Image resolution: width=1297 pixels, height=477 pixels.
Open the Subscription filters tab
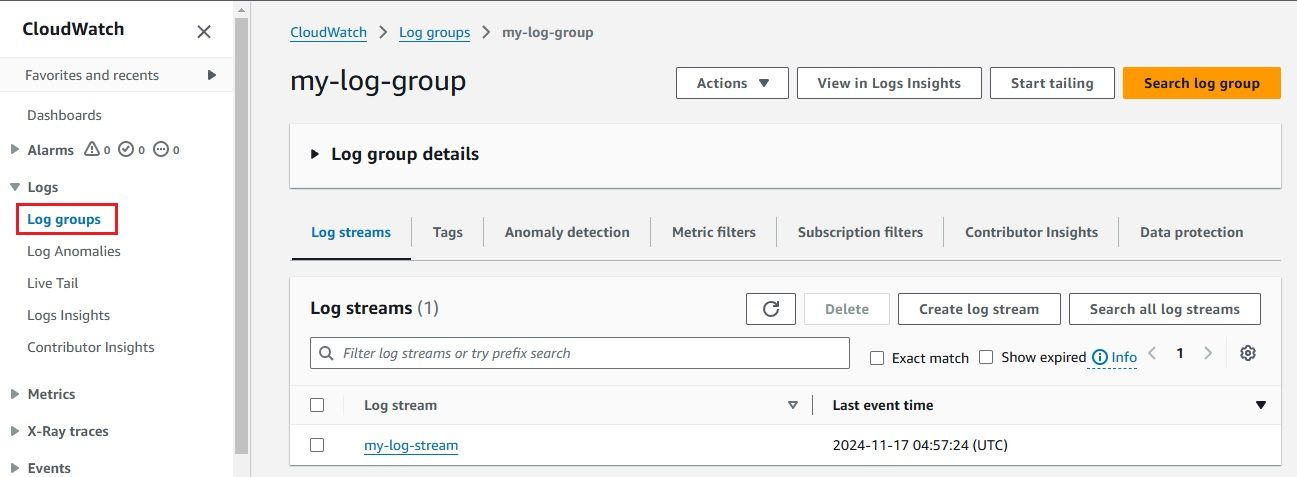point(860,232)
